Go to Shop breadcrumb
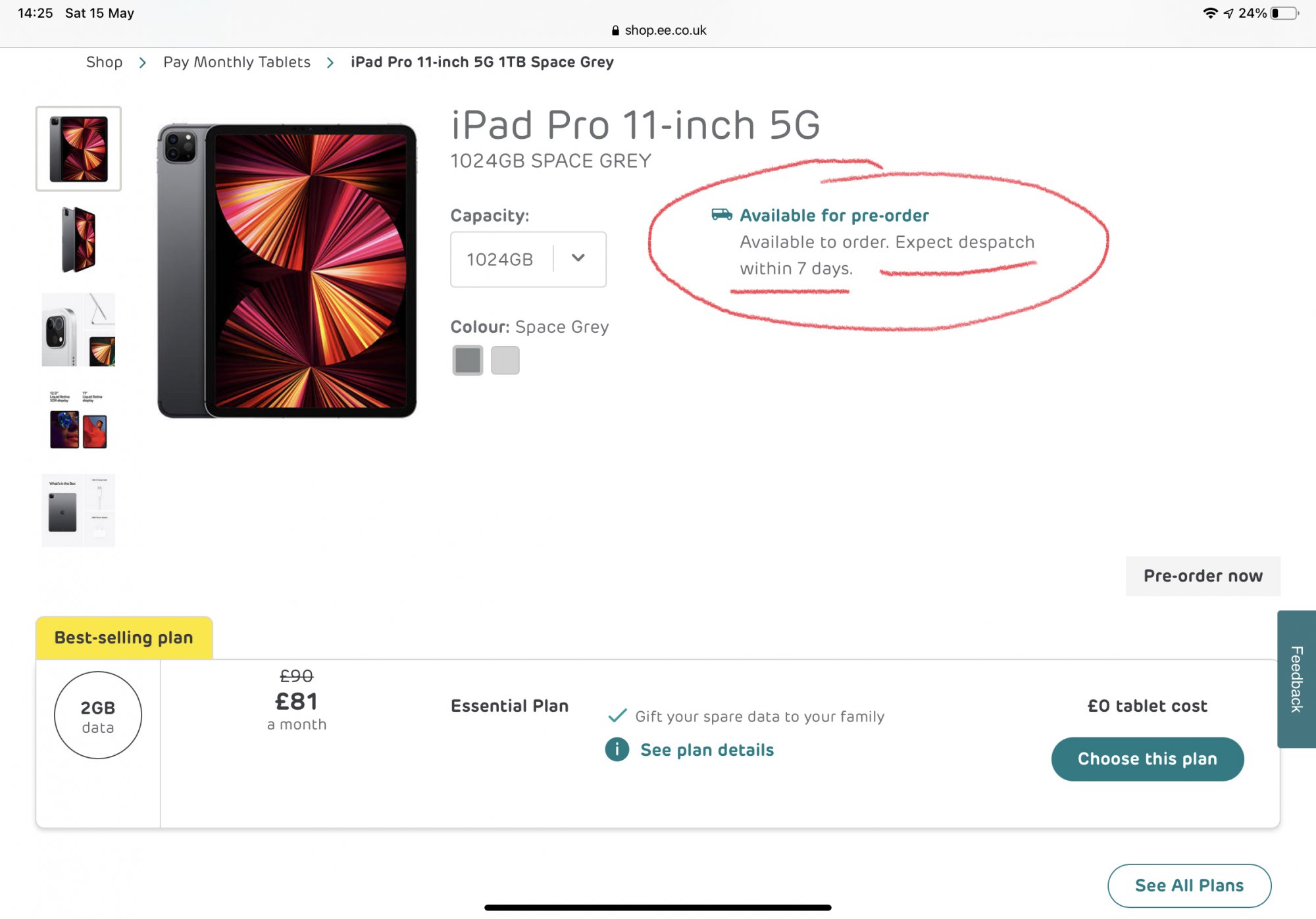 (x=104, y=62)
